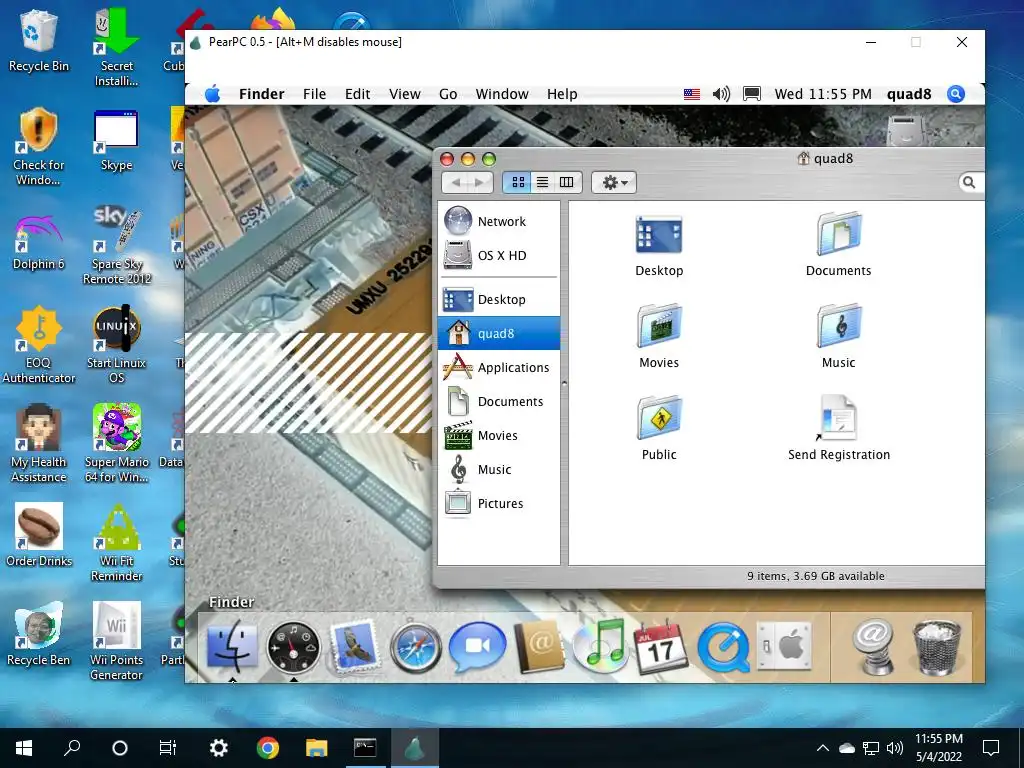Open Recycle Bin on Windows desktop

39,40
